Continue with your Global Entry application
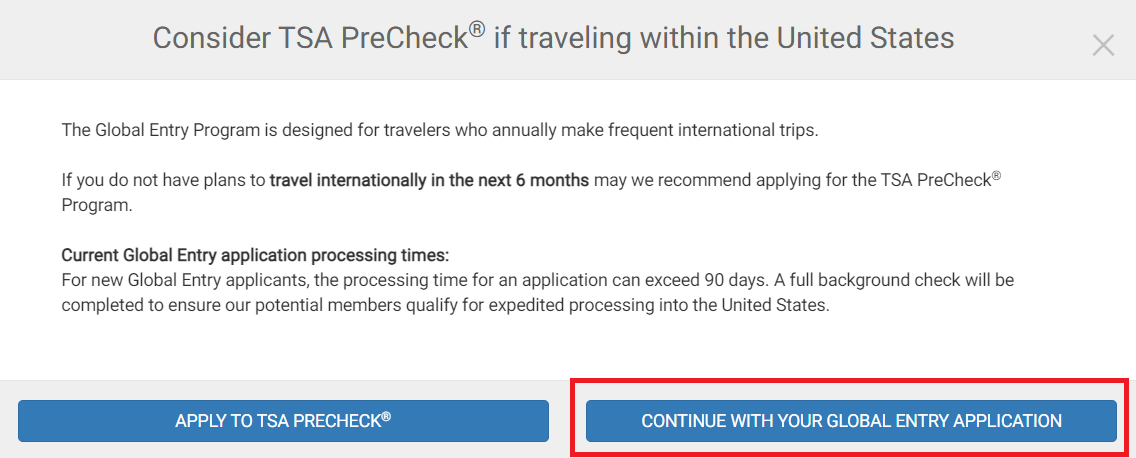The width and height of the screenshot is (1136, 458). tap(851, 420)
